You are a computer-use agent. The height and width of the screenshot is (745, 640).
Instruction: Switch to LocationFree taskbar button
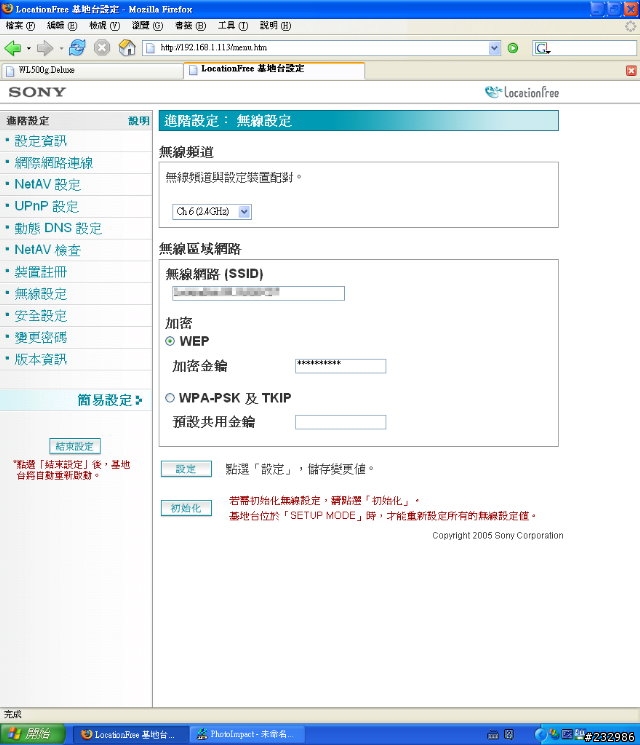(x=131, y=735)
